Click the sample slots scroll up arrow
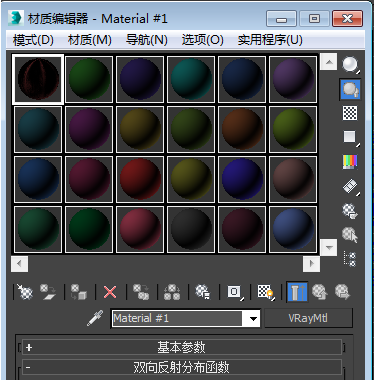 click(x=329, y=62)
